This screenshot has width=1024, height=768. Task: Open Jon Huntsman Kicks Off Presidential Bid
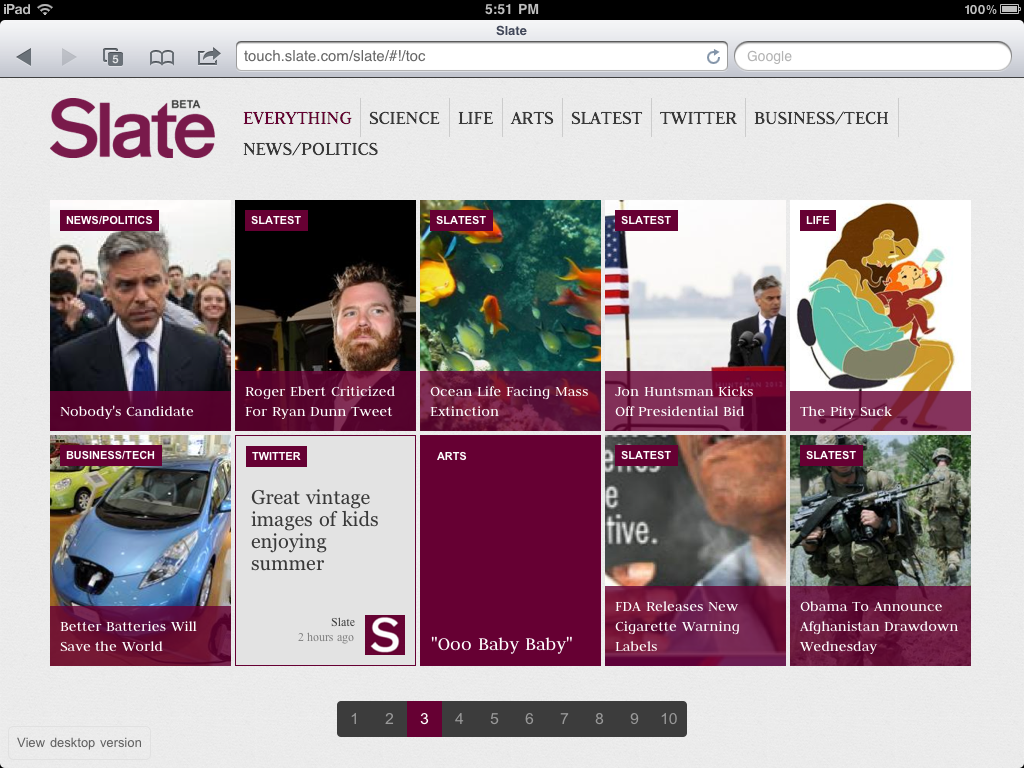(696, 315)
